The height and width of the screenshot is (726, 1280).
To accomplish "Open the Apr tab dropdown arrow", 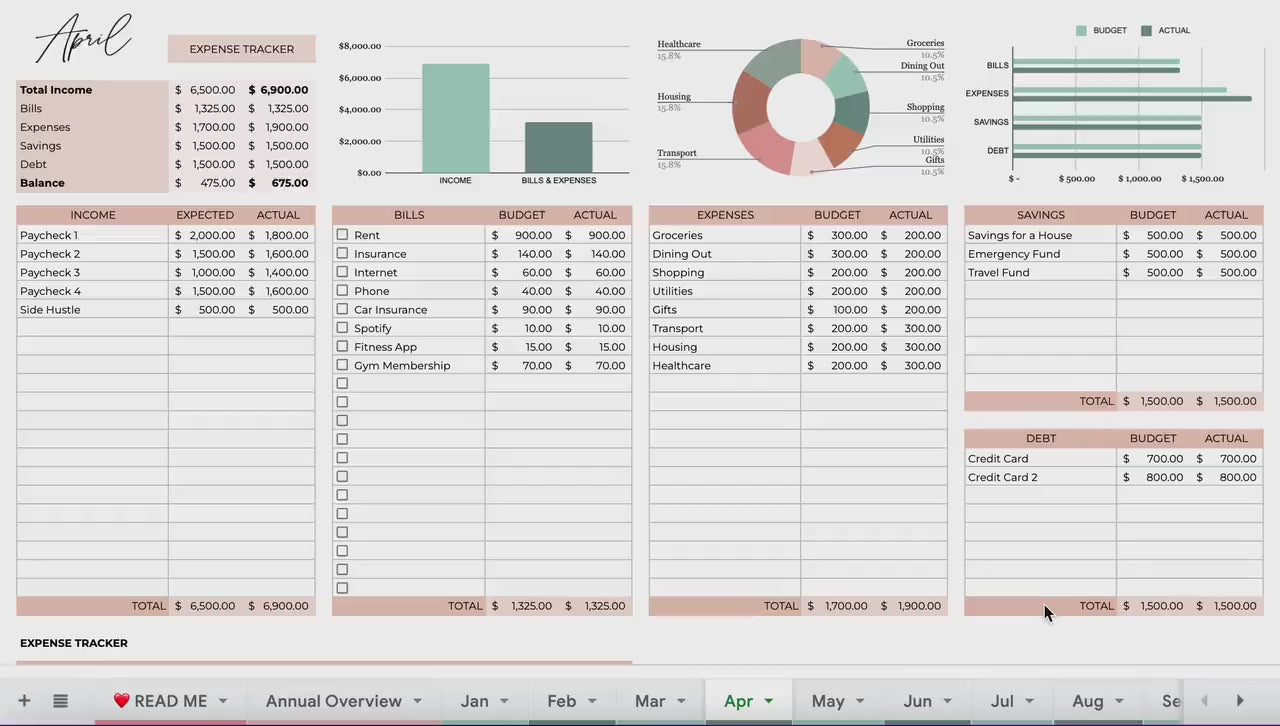I will pyautogui.click(x=769, y=702).
